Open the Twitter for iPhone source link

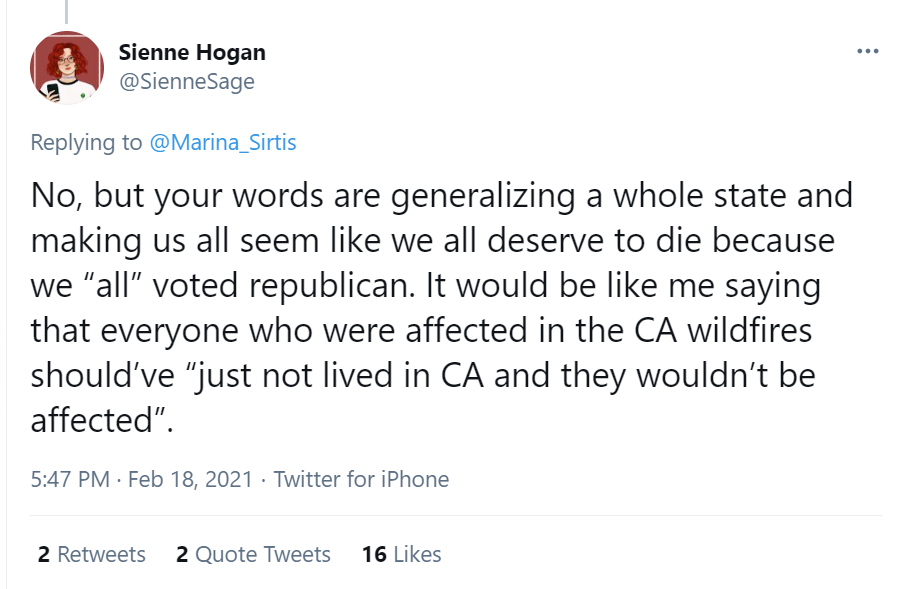[x=361, y=479]
